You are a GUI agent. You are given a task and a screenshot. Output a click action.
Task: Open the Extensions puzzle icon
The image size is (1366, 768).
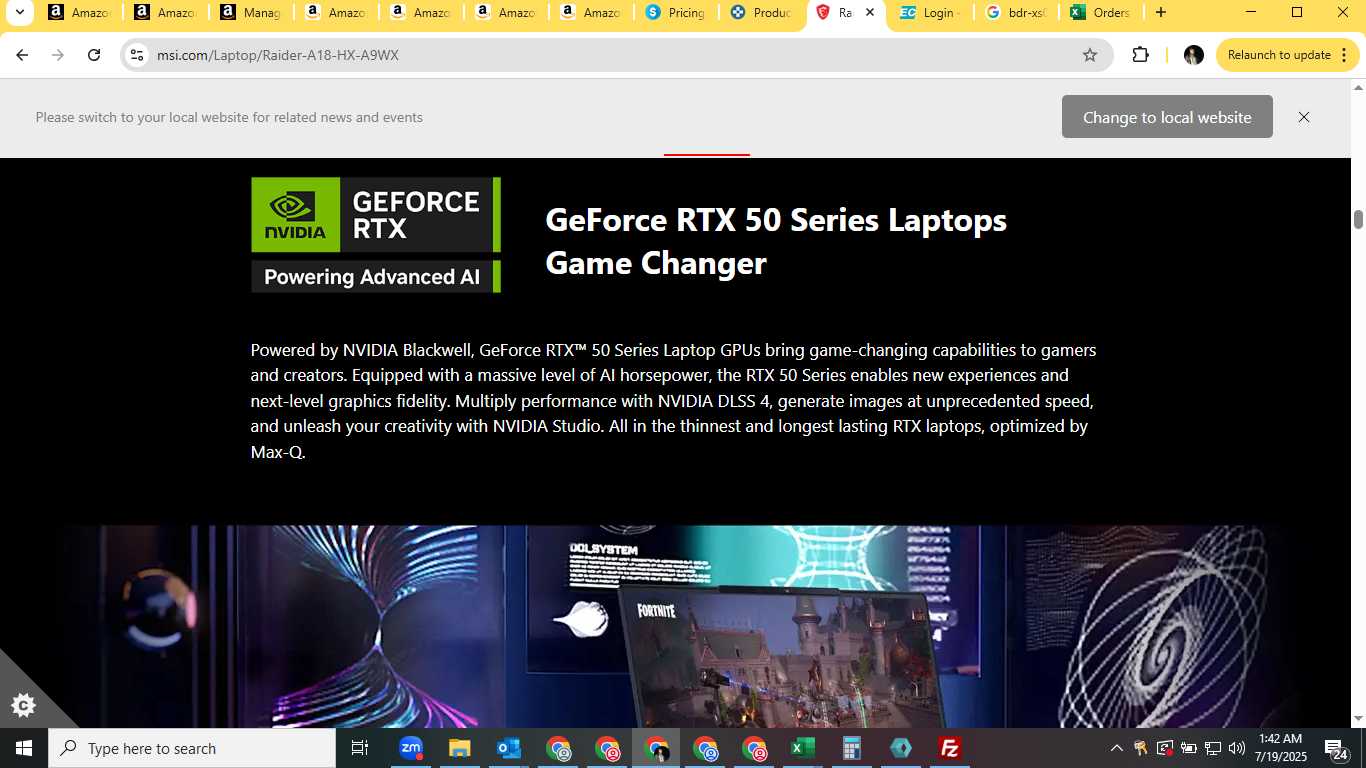click(x=1141, y=55)
